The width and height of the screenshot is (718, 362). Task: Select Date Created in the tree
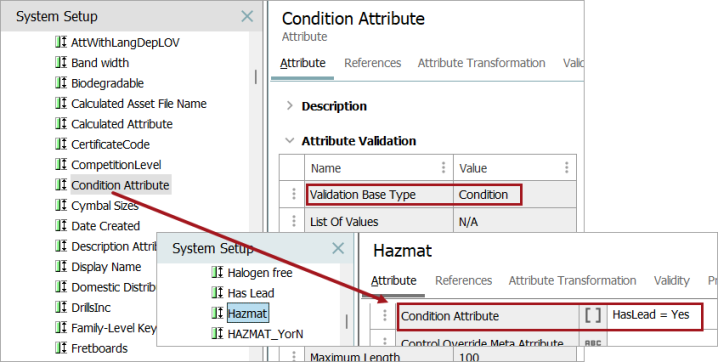105,226
